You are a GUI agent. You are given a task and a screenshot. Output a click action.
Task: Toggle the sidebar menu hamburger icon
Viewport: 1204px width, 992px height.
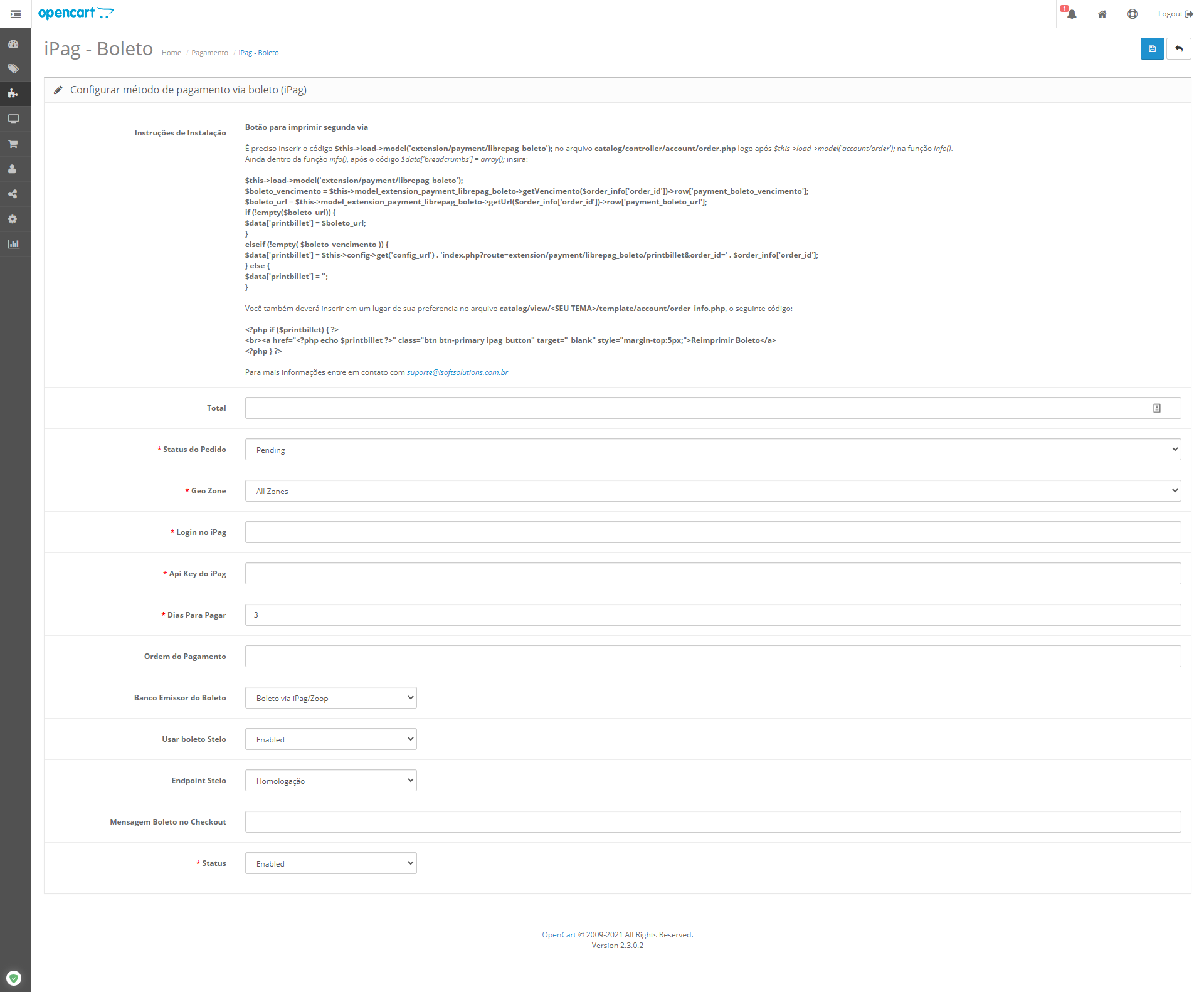[x=16, y=14]
